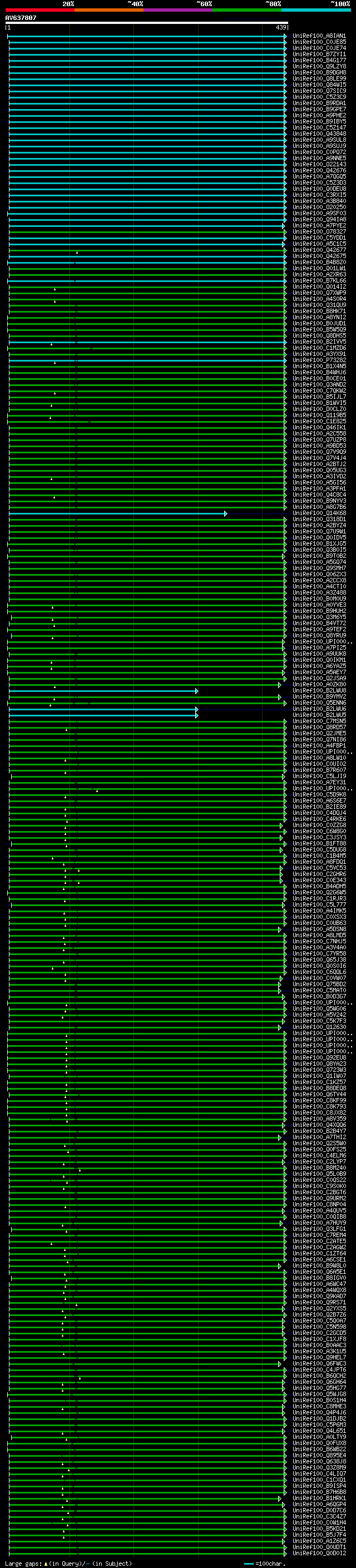
Task: Open hit UniRef100_Q9LZY8
Action: [319, 66]
